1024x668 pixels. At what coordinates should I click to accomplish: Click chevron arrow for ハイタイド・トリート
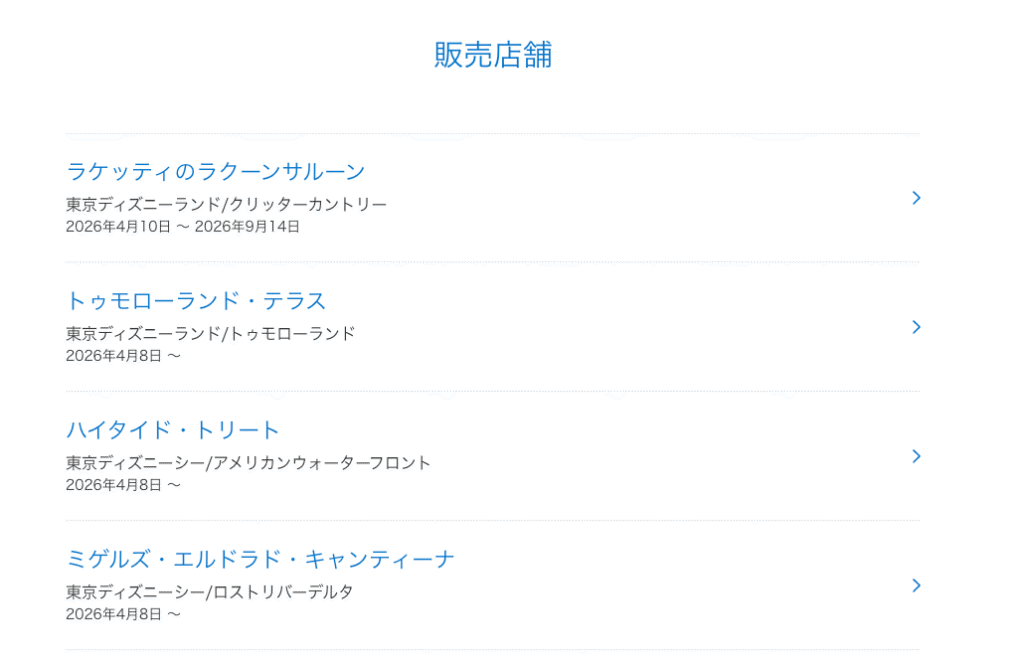[x=916, y=456]
